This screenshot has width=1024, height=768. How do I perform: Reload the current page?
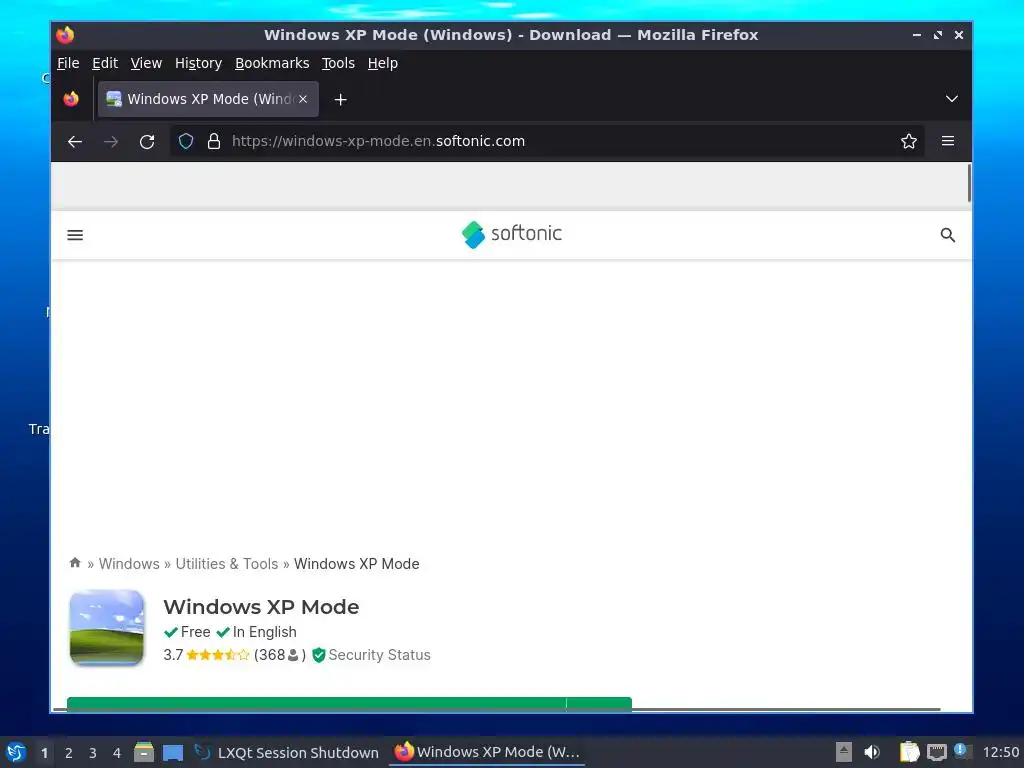[x=147, y=141]
